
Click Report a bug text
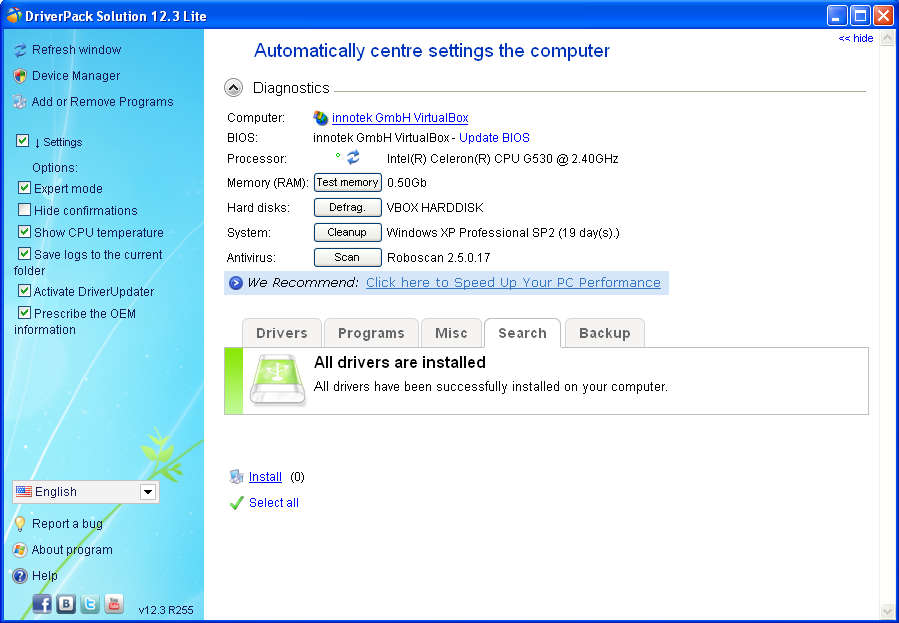(x=67, y=524)
